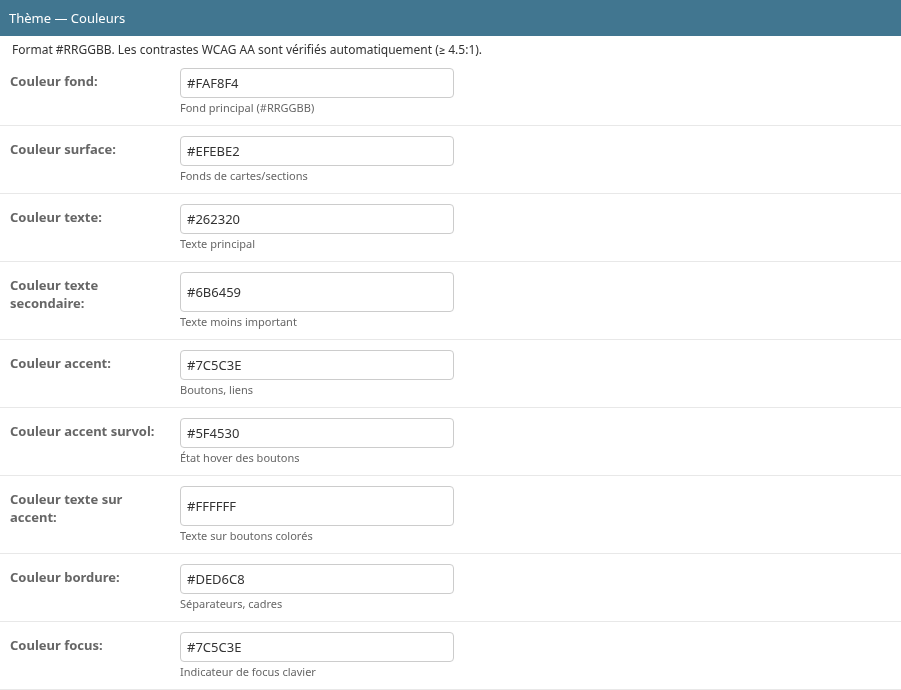Click the 'Couleur texte sur accent:' label
The width and height of the screenshot is (901, 690).
66,508
